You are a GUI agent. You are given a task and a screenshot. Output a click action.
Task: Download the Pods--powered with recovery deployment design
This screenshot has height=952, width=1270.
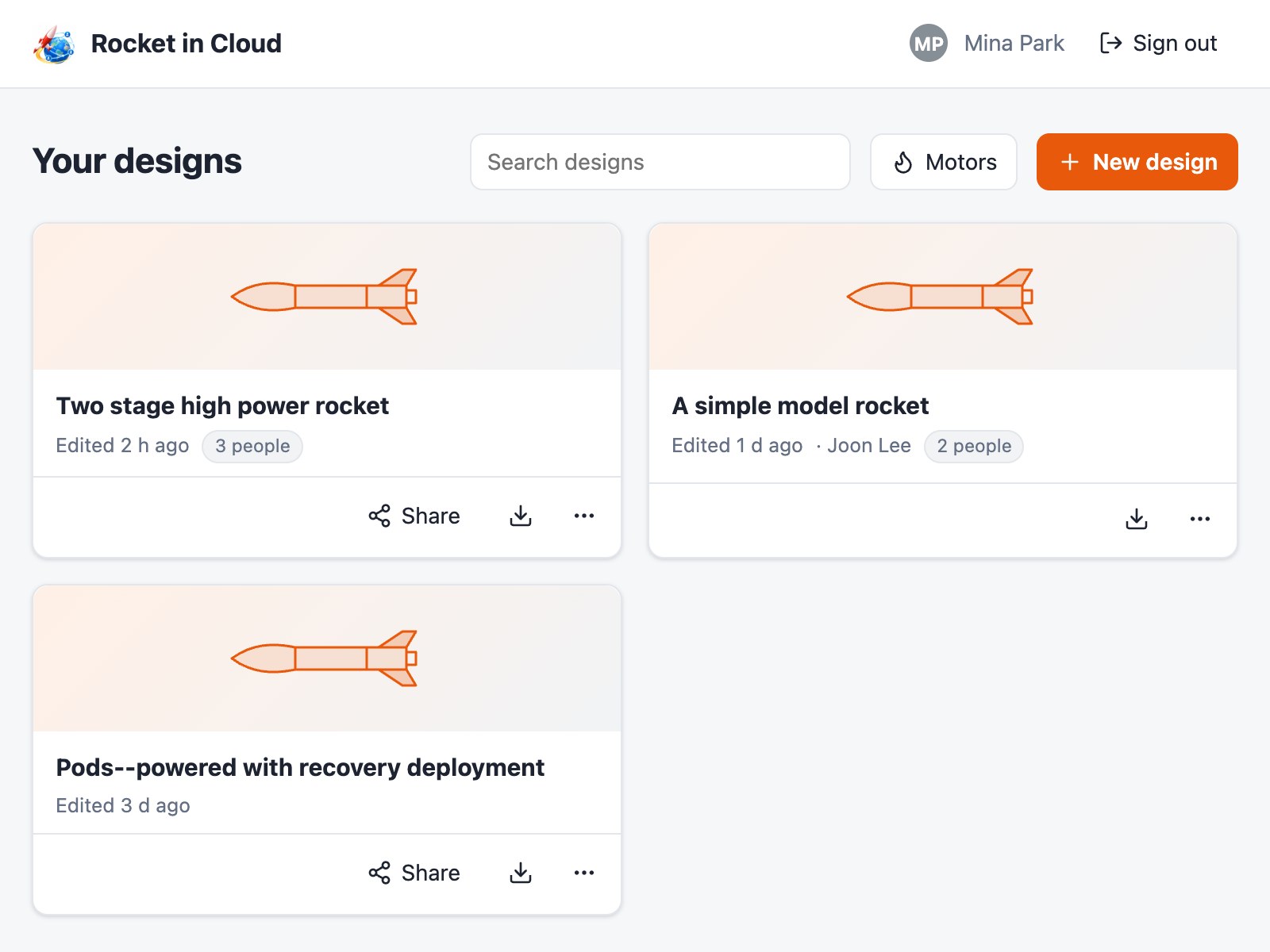(x=521, y=873)
